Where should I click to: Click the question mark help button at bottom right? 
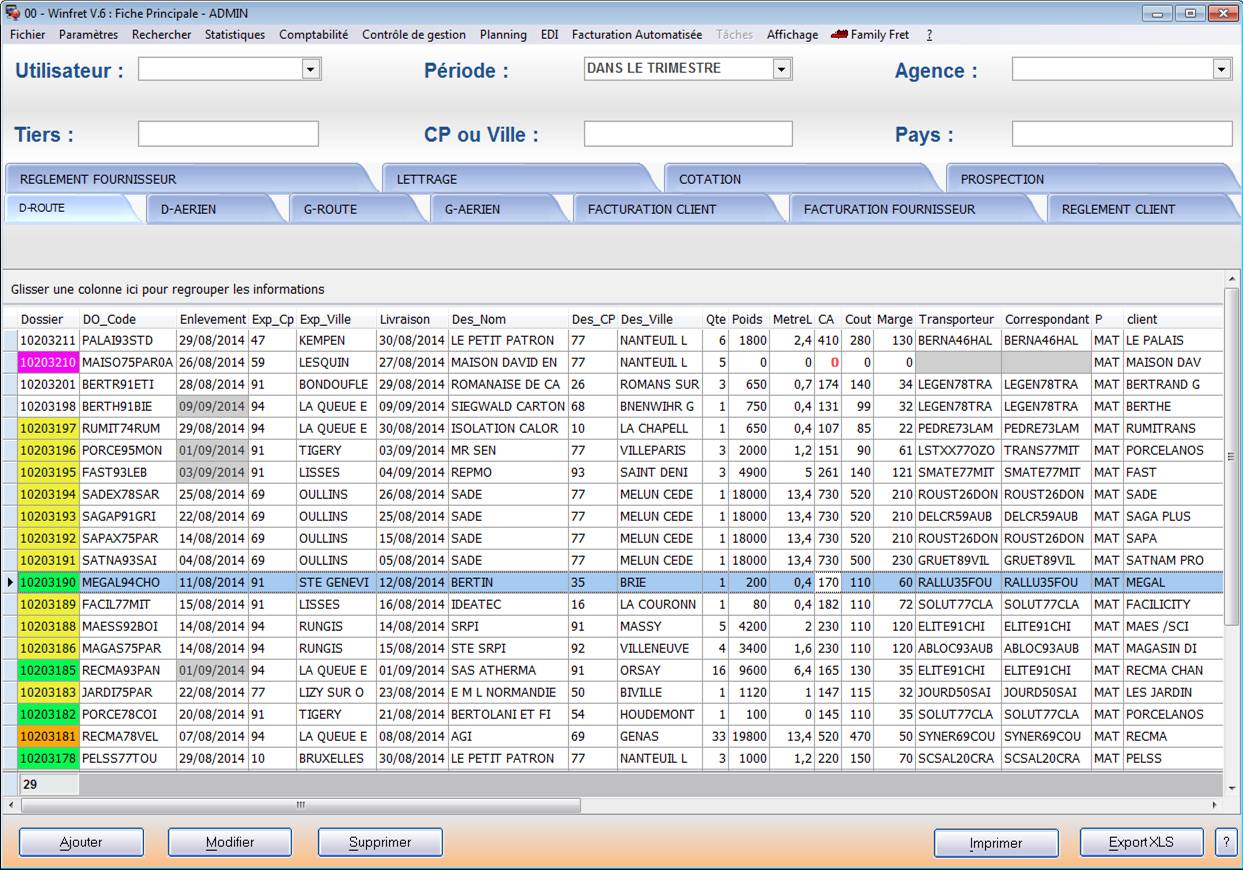coord(1225,842)
